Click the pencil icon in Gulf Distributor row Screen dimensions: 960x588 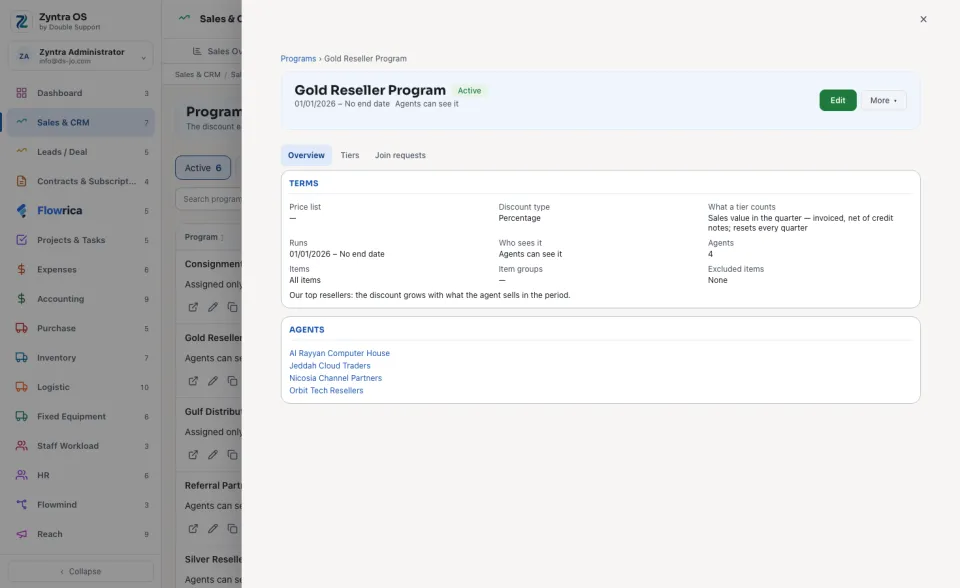tap(212, 454)
